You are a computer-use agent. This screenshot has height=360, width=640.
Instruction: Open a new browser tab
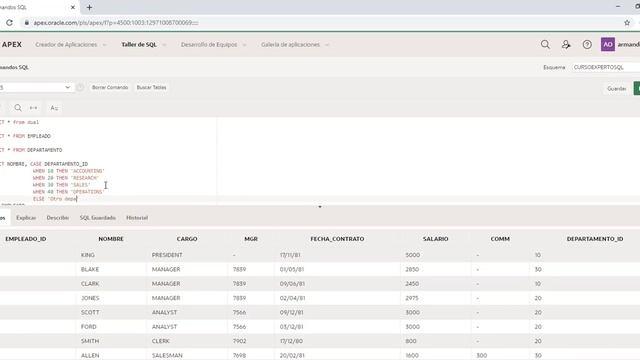click(89, 7)
